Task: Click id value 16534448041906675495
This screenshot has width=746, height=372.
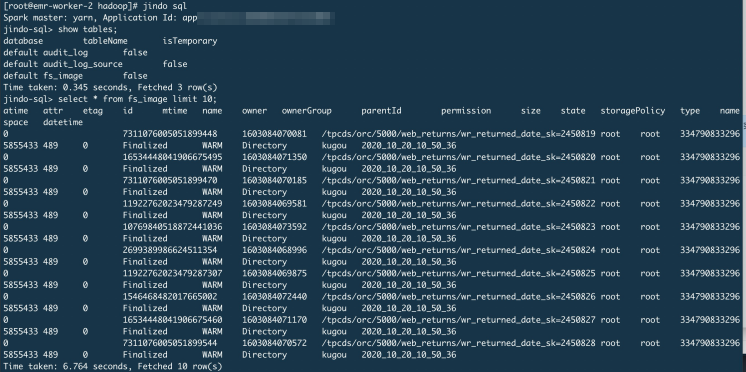Action: pos(172,157)
